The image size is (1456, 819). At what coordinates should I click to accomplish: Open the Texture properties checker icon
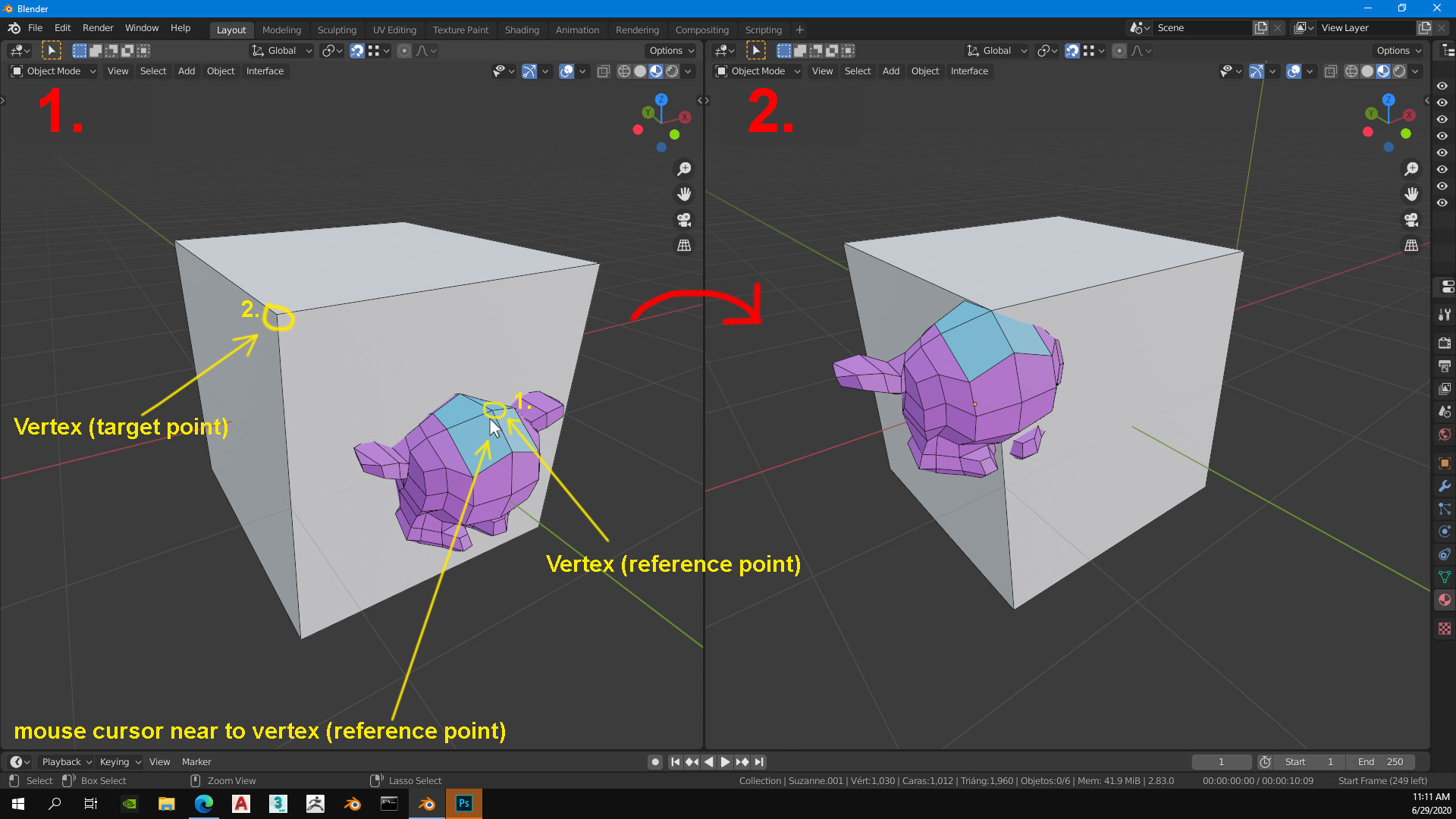pos(1445,629)
